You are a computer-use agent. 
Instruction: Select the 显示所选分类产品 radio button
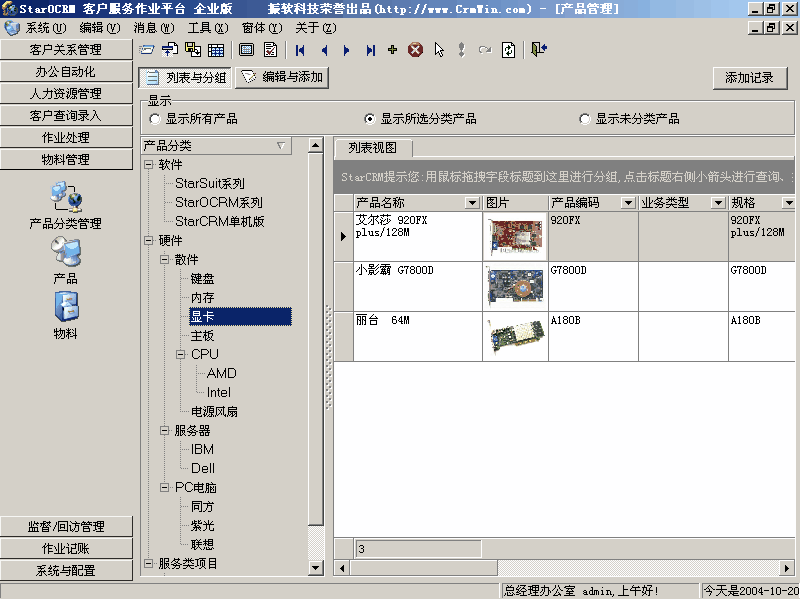point(370,119)
